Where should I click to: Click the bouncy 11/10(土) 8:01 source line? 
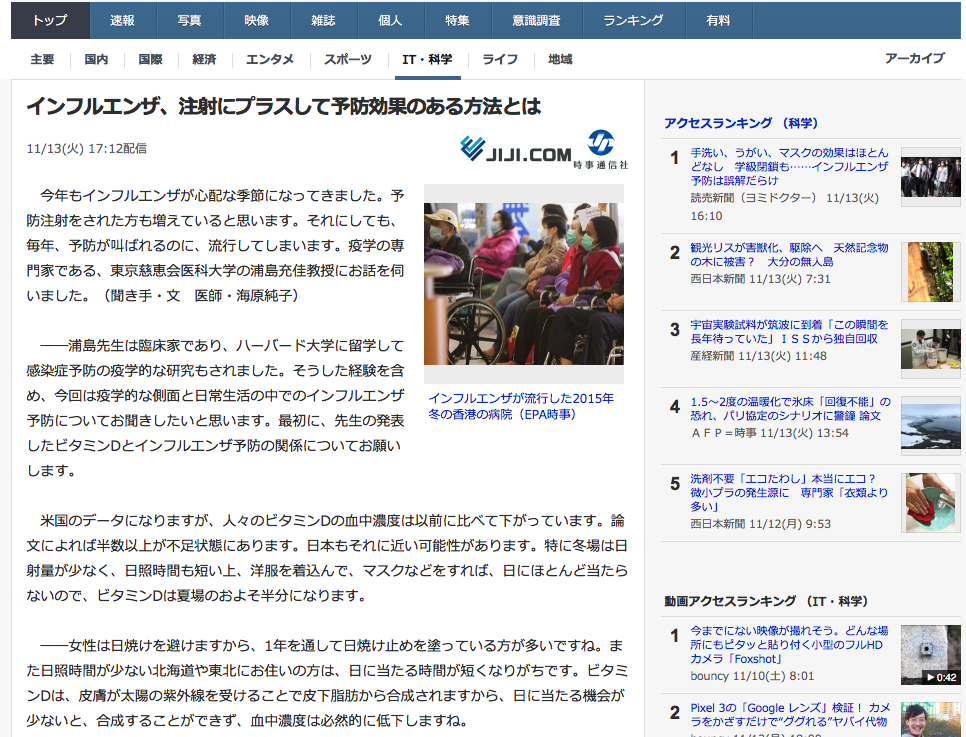pyautogui.click(x=752, y=676)
